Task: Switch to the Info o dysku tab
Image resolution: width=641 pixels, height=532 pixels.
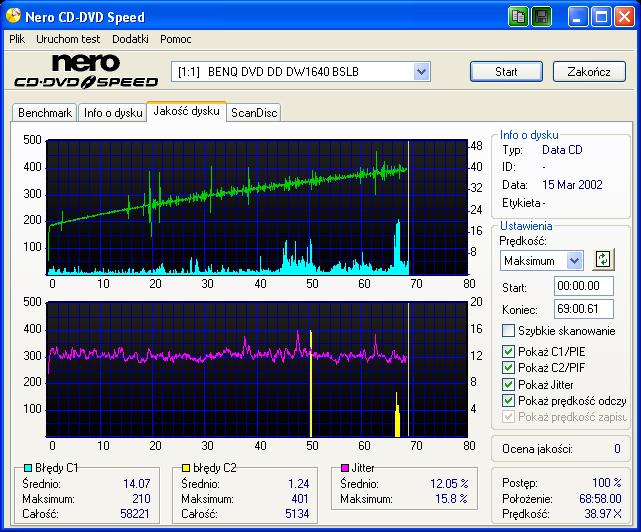Action: (113, 113)
